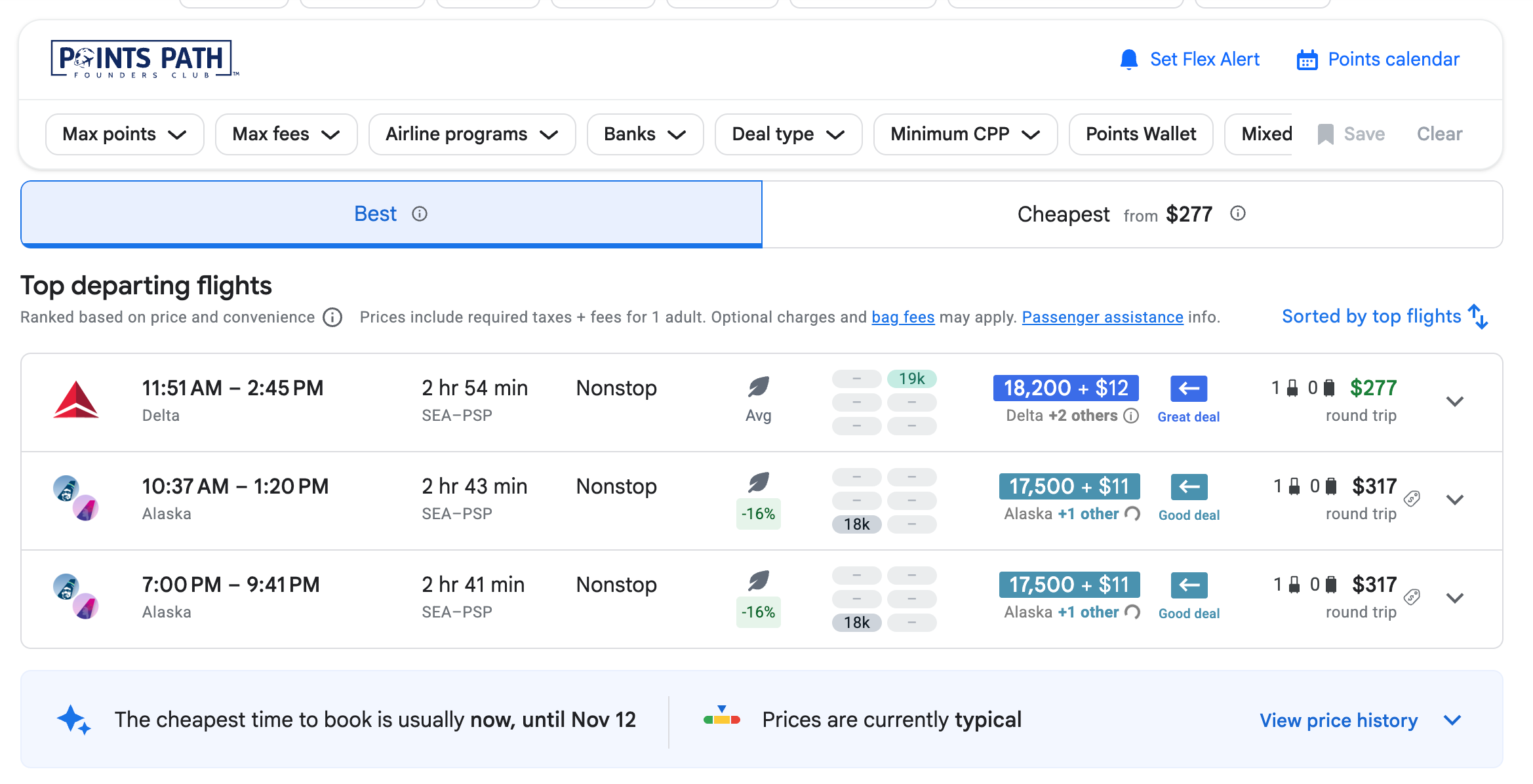
Task: Click the 7:00 PM – 9:41 PM departure time
Action: pos(231,585)
